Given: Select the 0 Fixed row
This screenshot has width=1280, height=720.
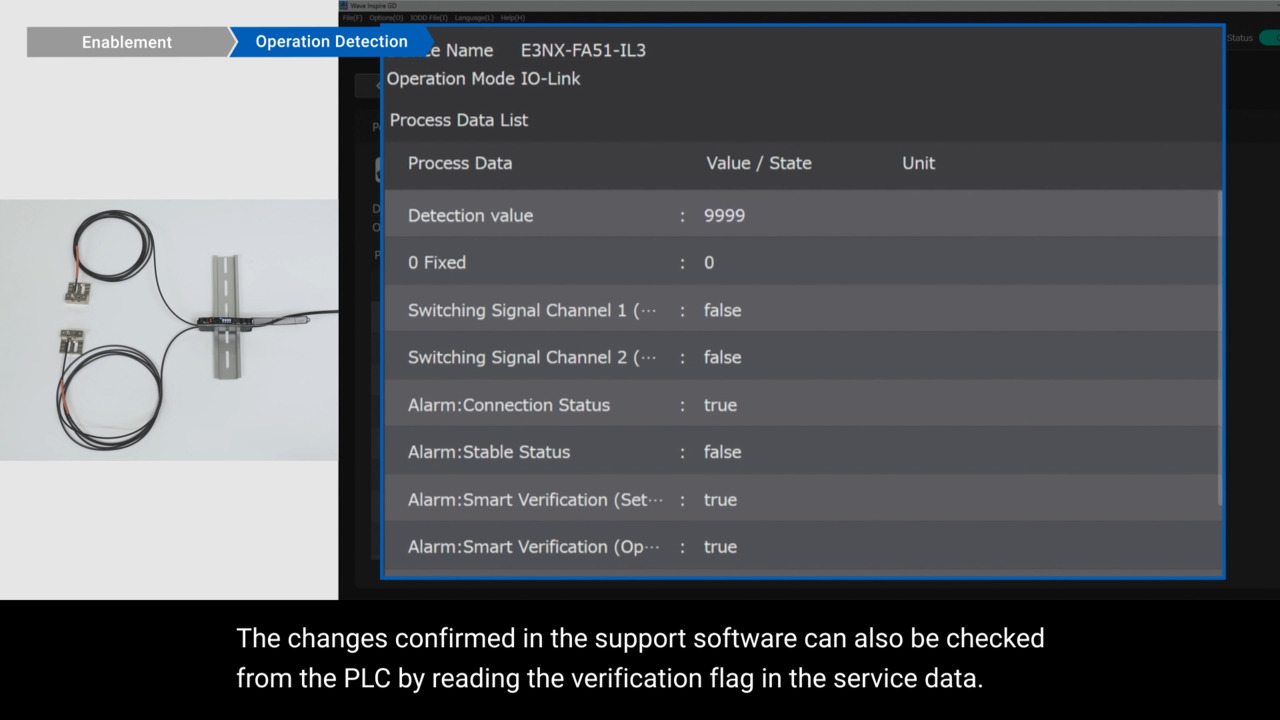Looking at the screenshot, I should click(x=800, y=262).
